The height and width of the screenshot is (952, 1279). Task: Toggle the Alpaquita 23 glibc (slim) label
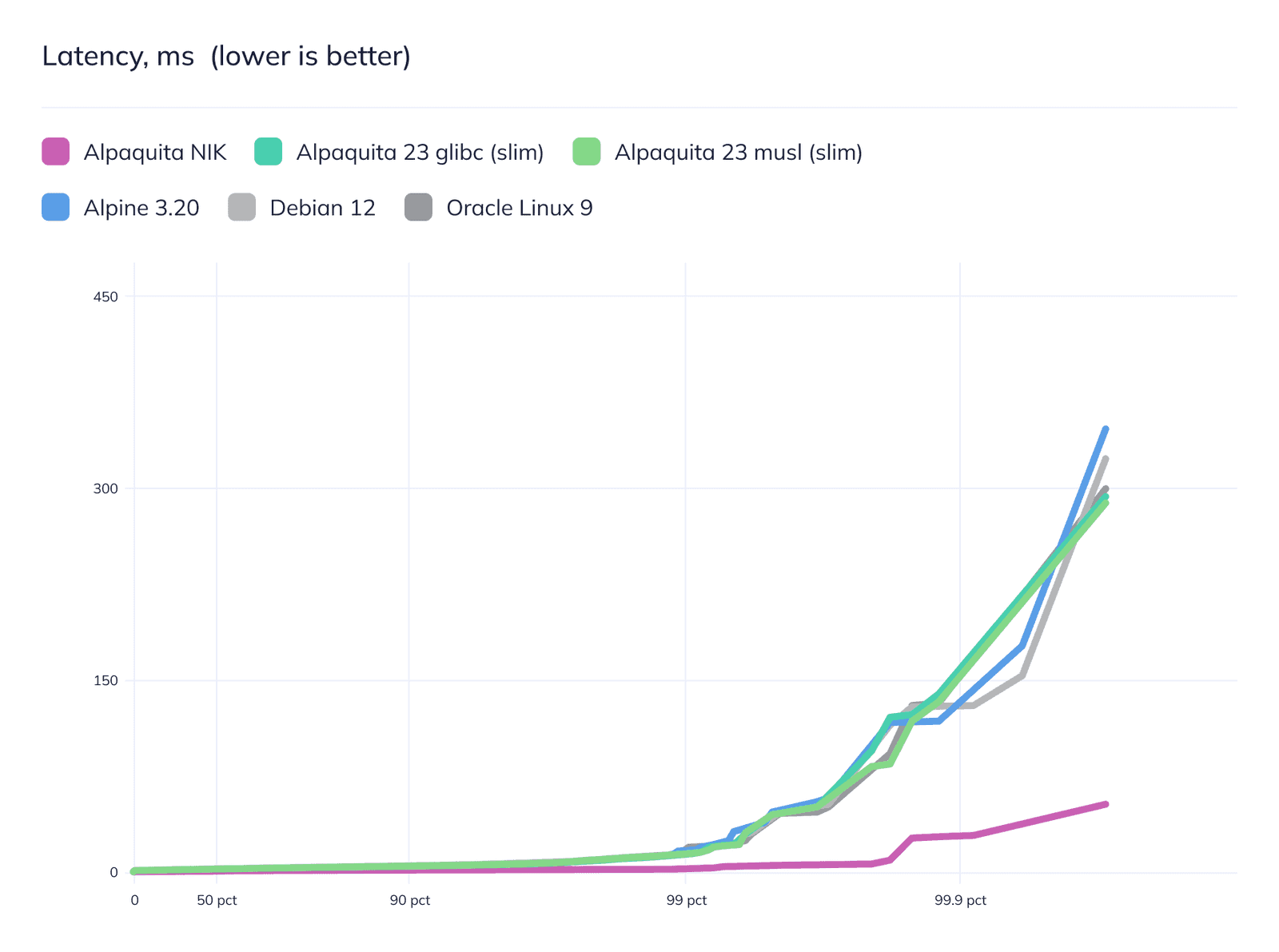[420, 152]
